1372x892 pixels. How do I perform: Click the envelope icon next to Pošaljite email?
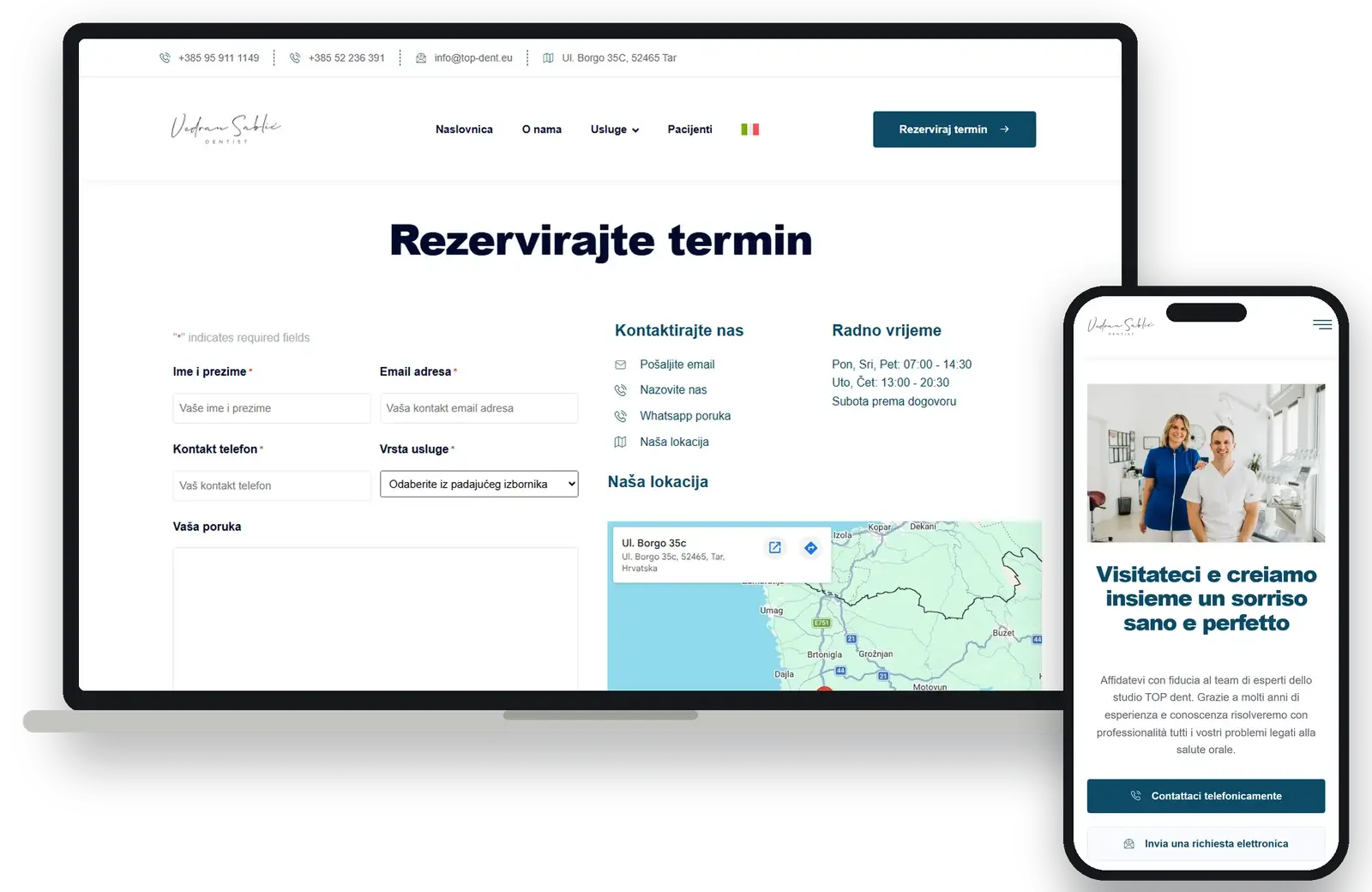(x=621, y=365)
